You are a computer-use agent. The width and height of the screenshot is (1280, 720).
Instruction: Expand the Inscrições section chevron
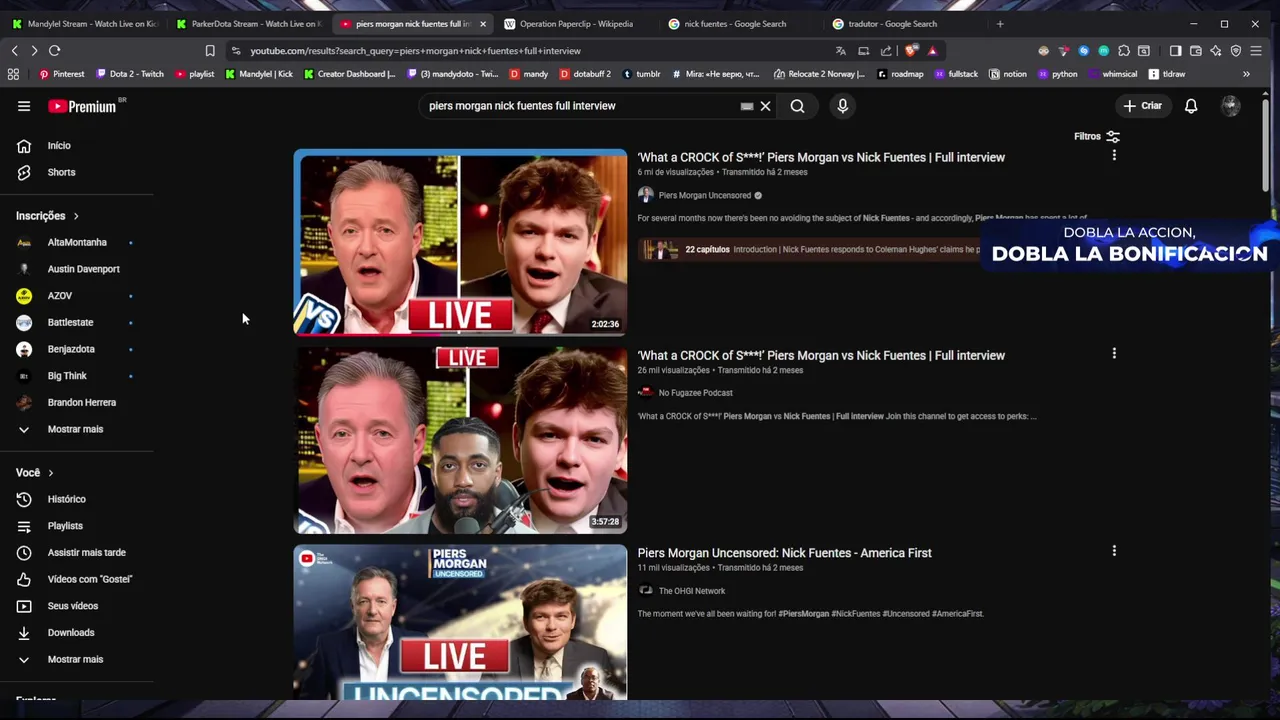click(75, 216)
